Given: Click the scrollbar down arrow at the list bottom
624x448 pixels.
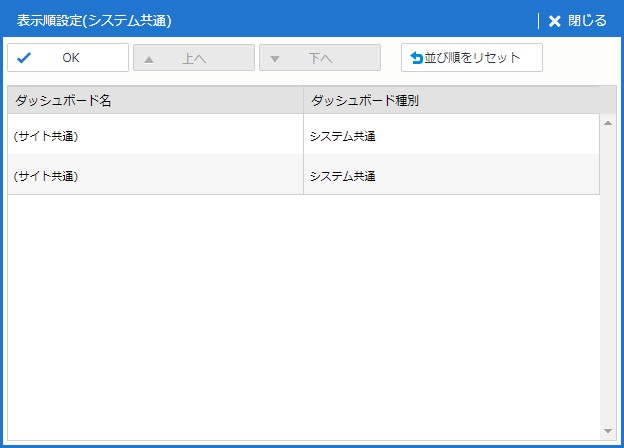Looking at the screenshot, I should coord(608,431).
